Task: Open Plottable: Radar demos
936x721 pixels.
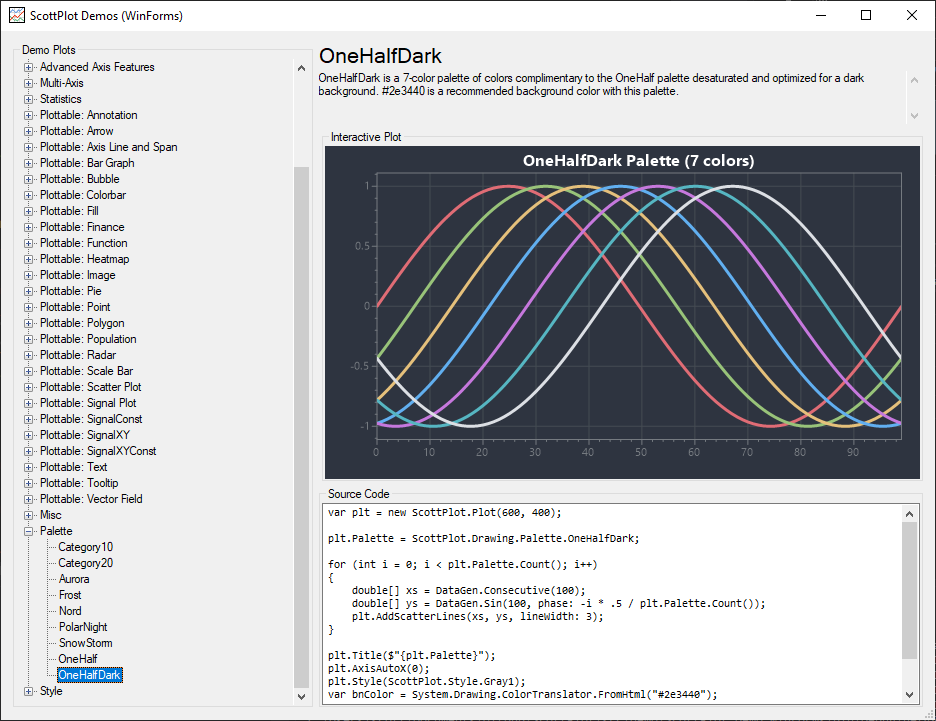Action: click(x=78, y=355)
